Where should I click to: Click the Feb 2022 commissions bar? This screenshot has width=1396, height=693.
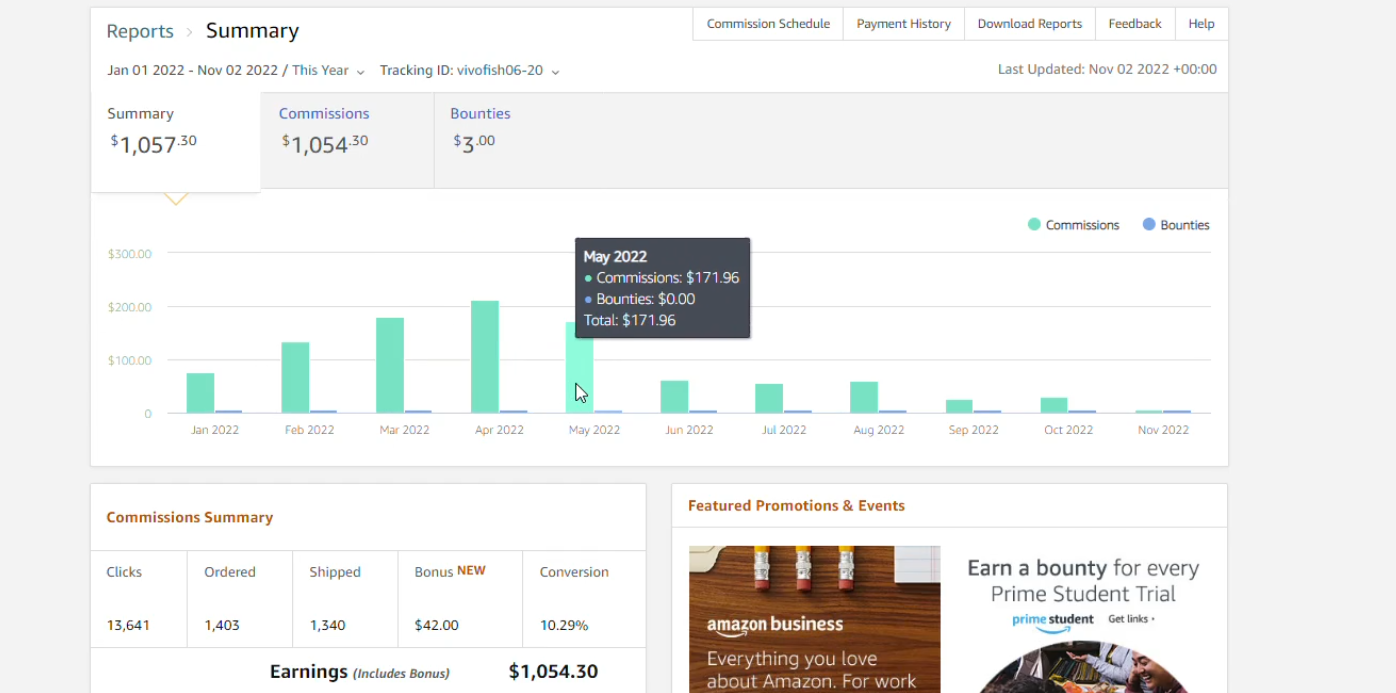295,378
